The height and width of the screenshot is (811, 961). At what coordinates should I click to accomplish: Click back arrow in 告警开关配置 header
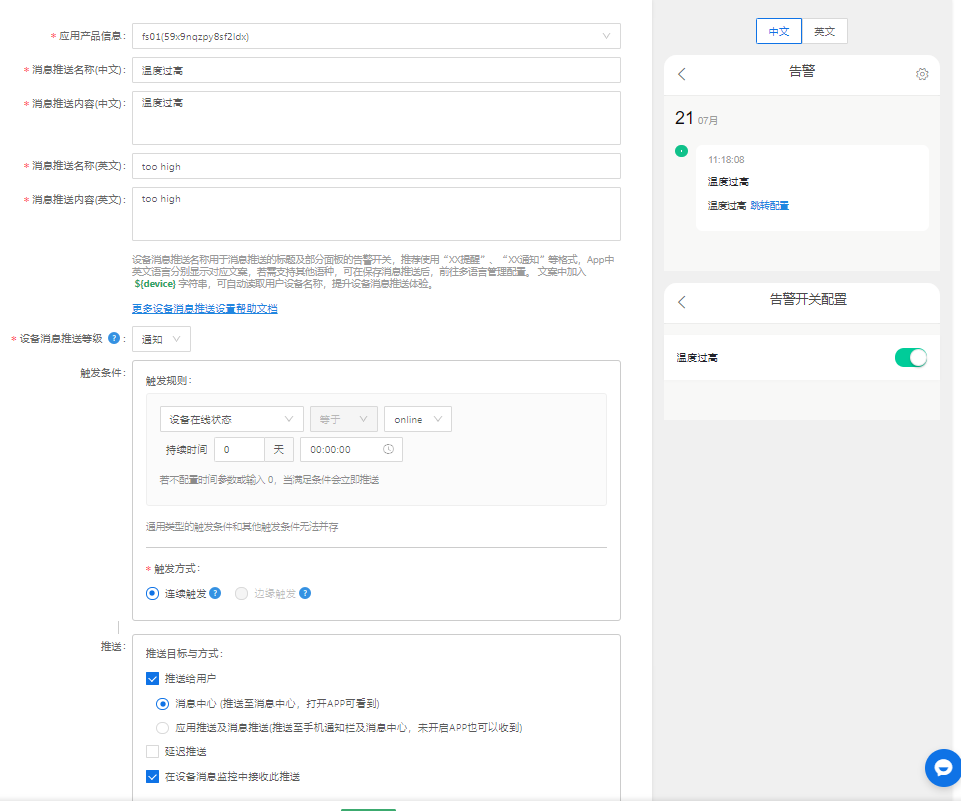[x=682, y=302]
